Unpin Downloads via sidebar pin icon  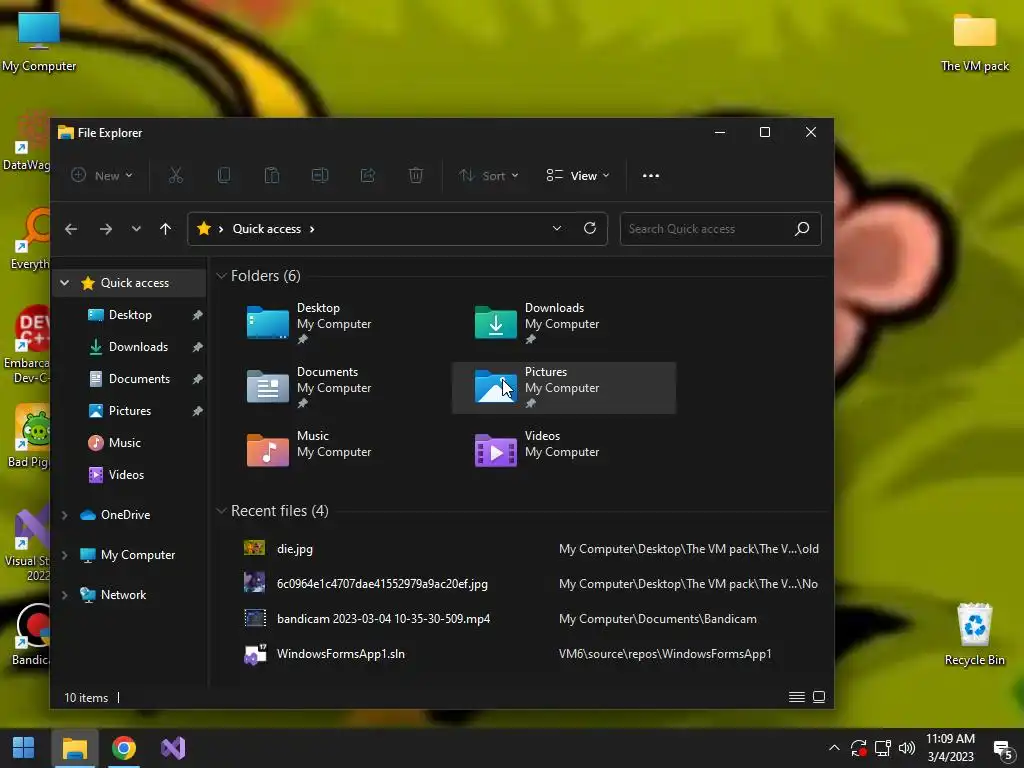197,347
